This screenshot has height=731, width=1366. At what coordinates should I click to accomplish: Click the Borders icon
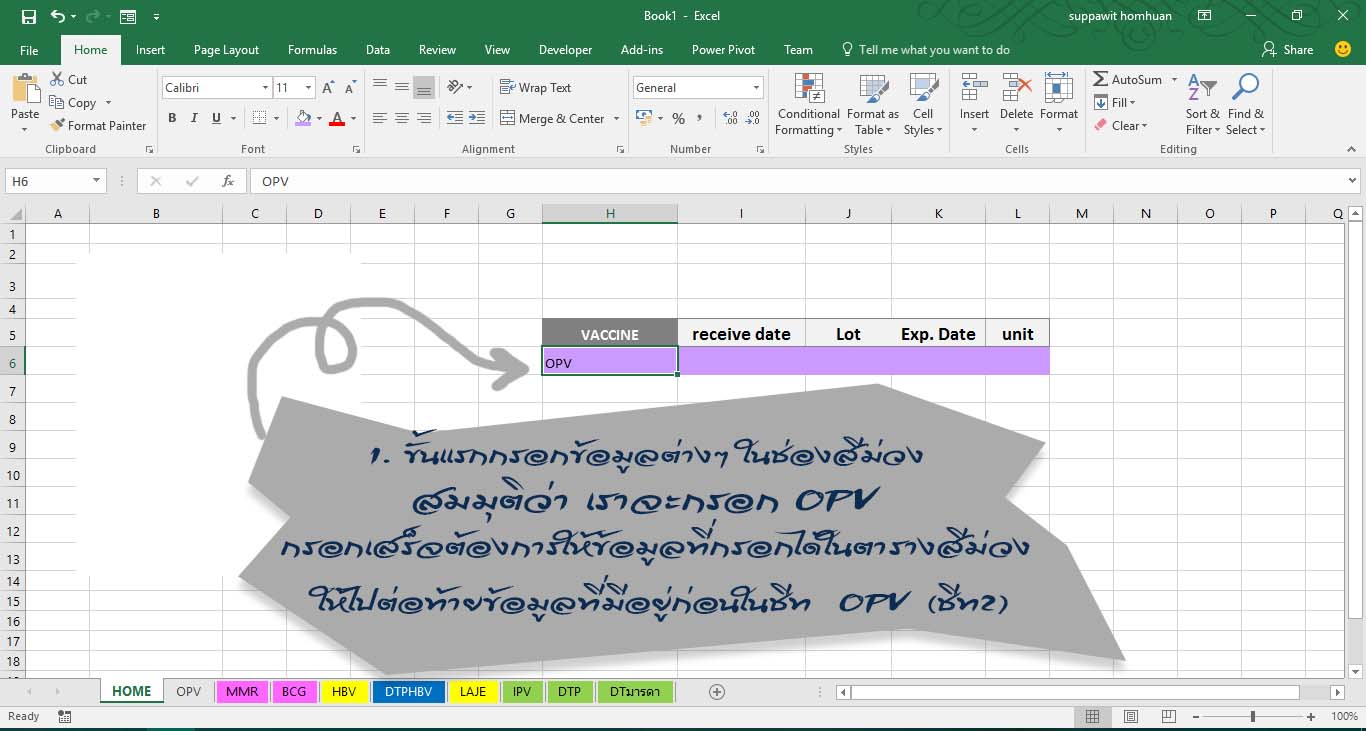coord(260,118)
